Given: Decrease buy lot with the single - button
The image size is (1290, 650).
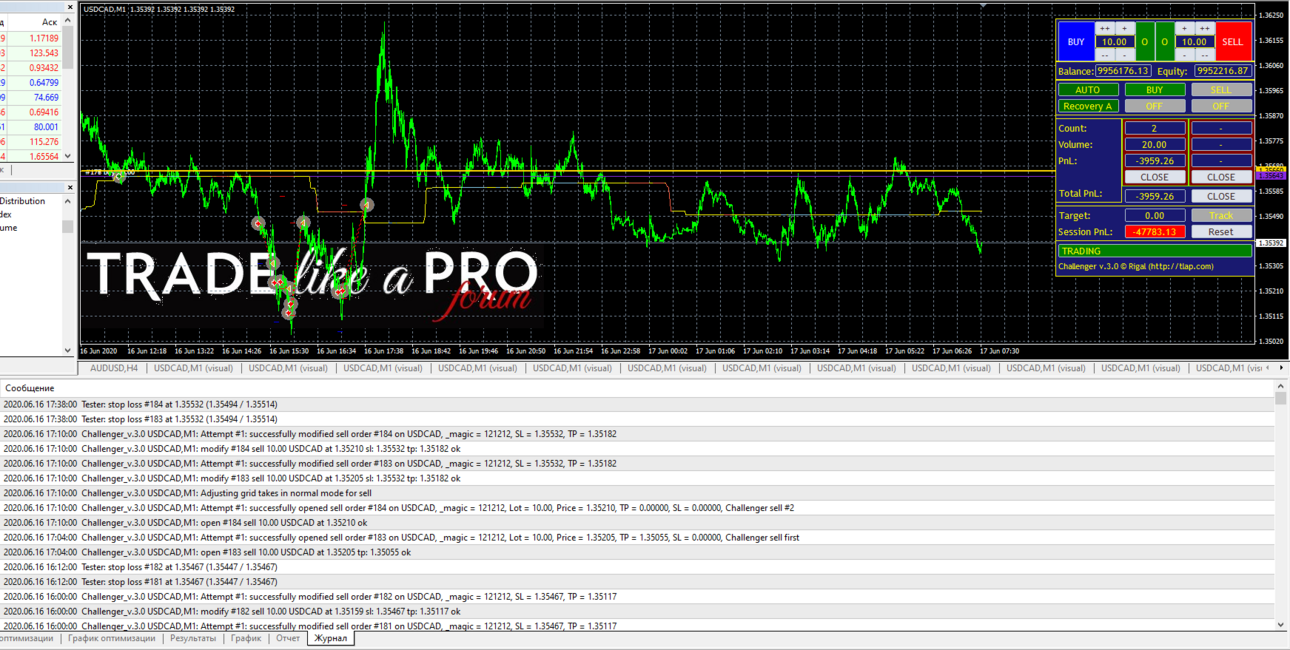Looking at the screenshot, I should pyautogui.click(x=1125, y=54).
